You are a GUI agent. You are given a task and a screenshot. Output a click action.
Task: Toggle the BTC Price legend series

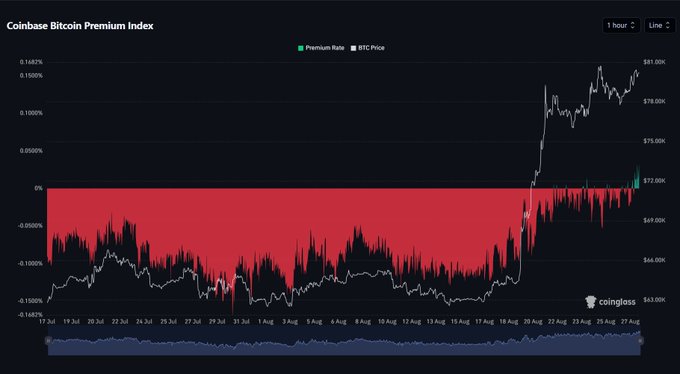pyautogui.click(x=367, y=48)
